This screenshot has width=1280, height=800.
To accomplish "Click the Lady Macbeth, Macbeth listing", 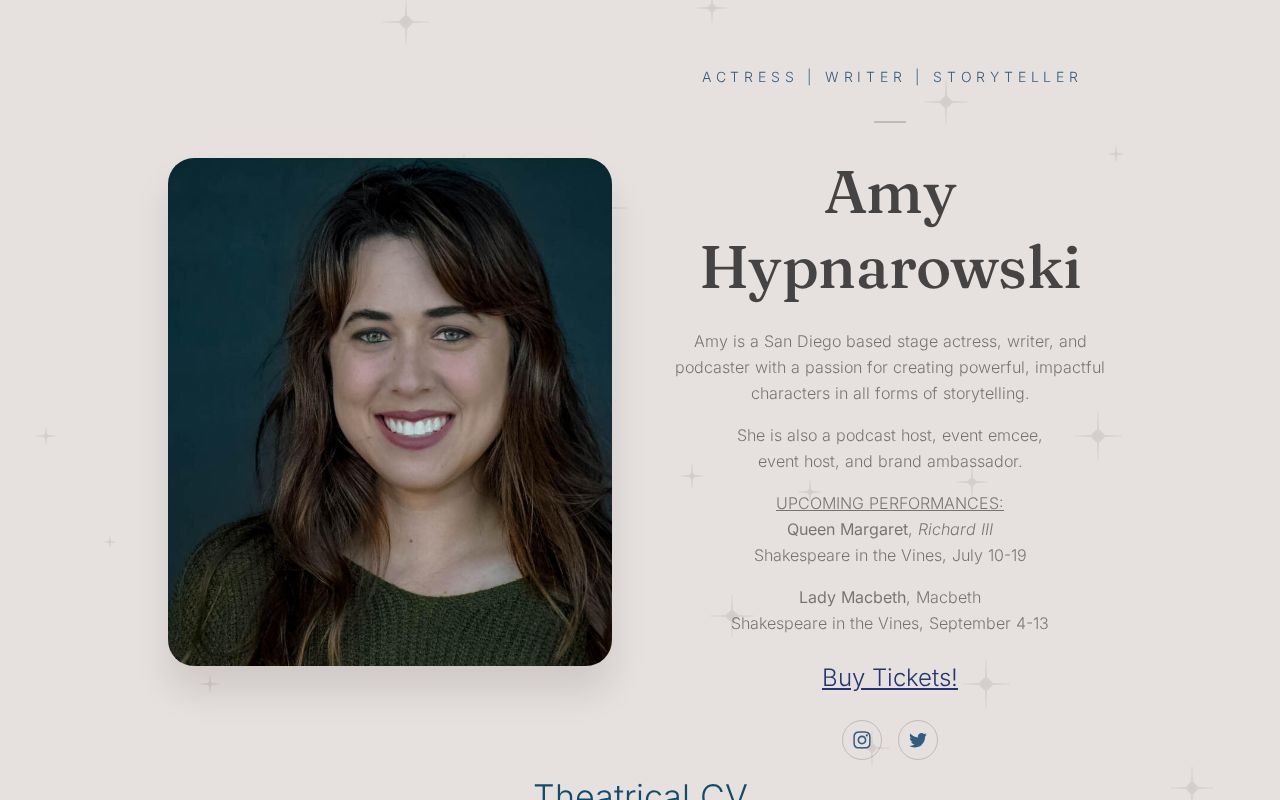I will coord(889,597).
